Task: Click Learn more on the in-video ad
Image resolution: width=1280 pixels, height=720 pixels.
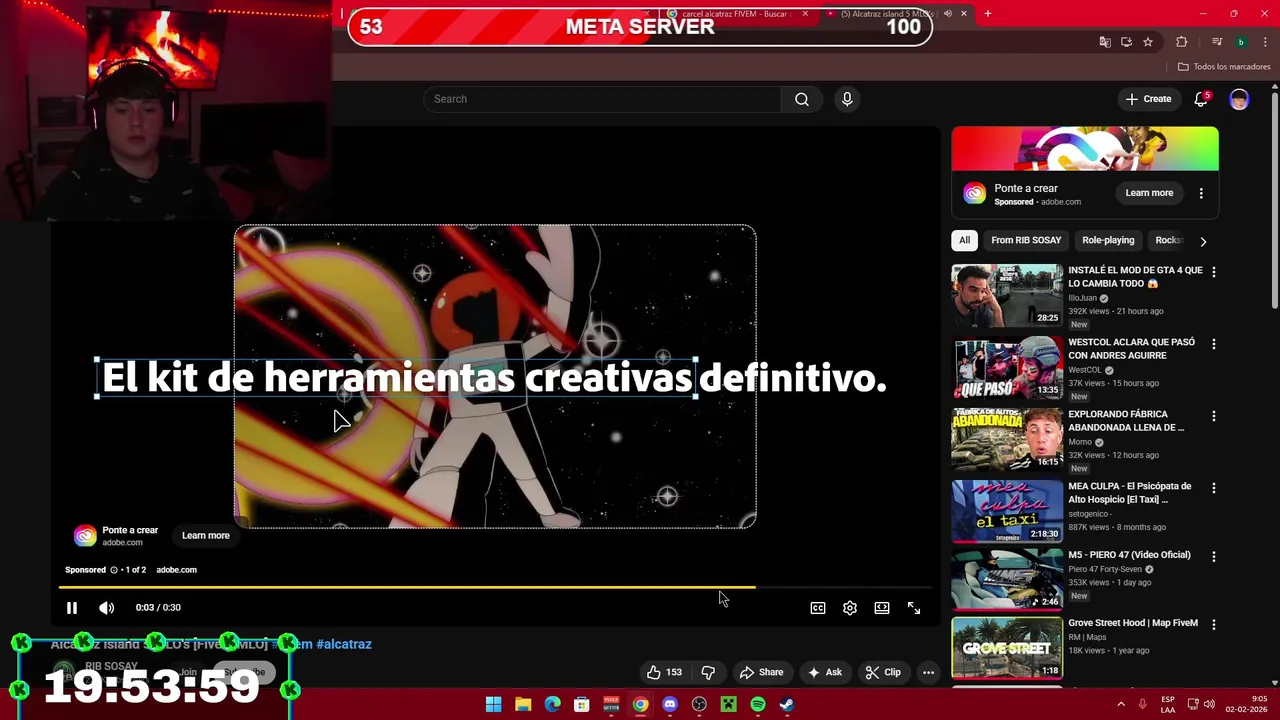Action: click(206, 535)
